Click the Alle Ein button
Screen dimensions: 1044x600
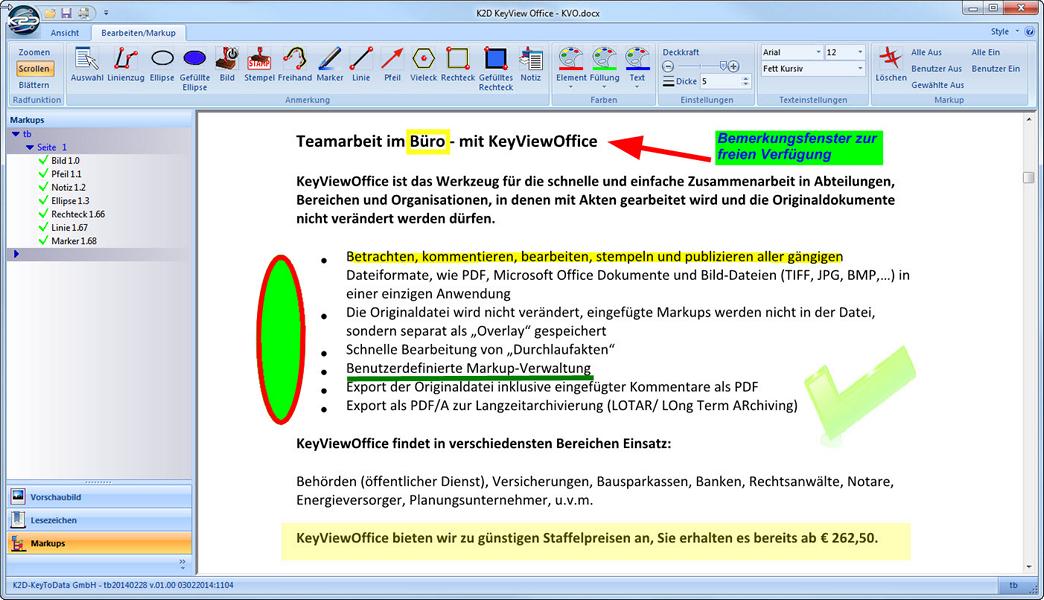click(x=985, y=52)
